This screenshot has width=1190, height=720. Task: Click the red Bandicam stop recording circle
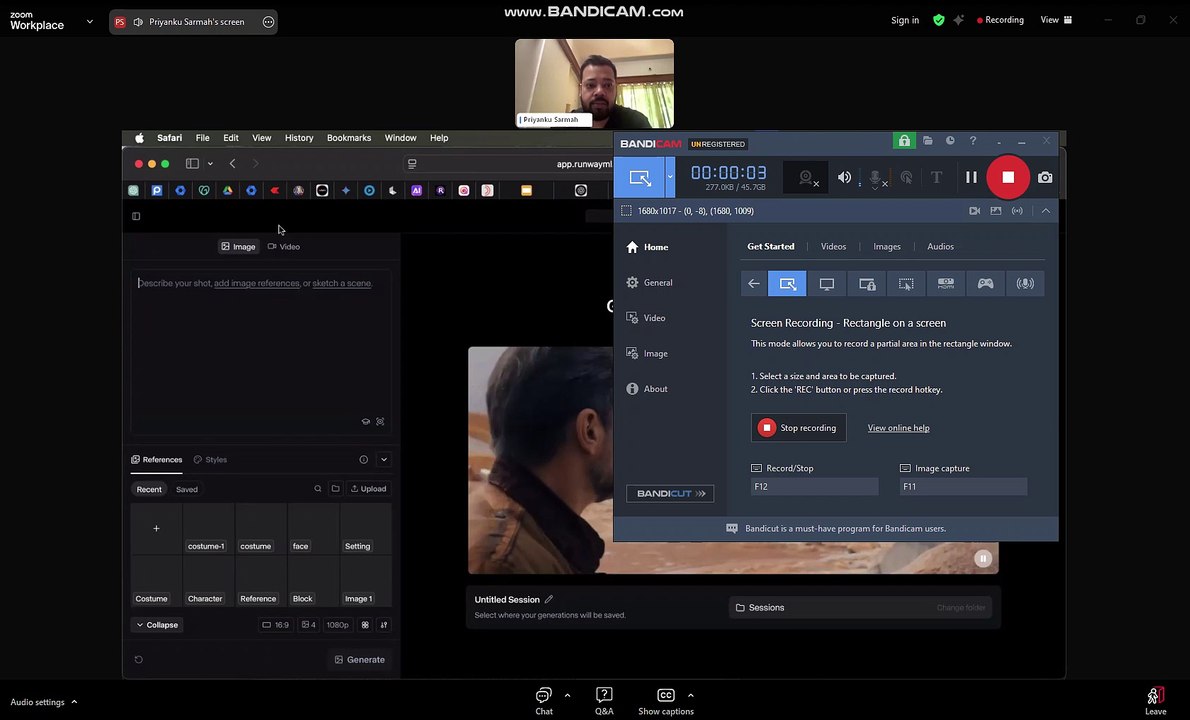tap(1008, 177)
